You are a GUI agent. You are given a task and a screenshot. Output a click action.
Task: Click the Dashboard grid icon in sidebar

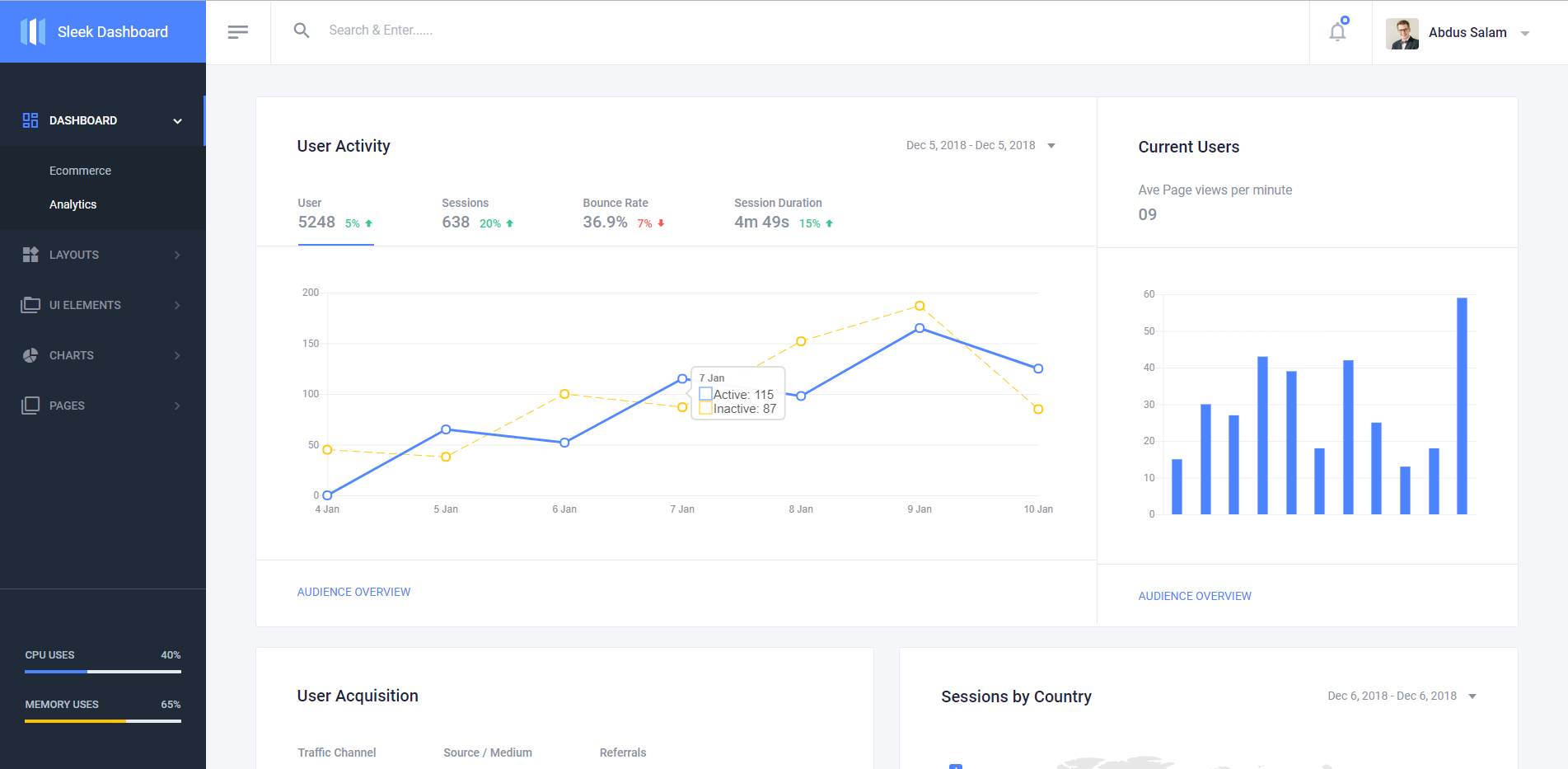30,120
